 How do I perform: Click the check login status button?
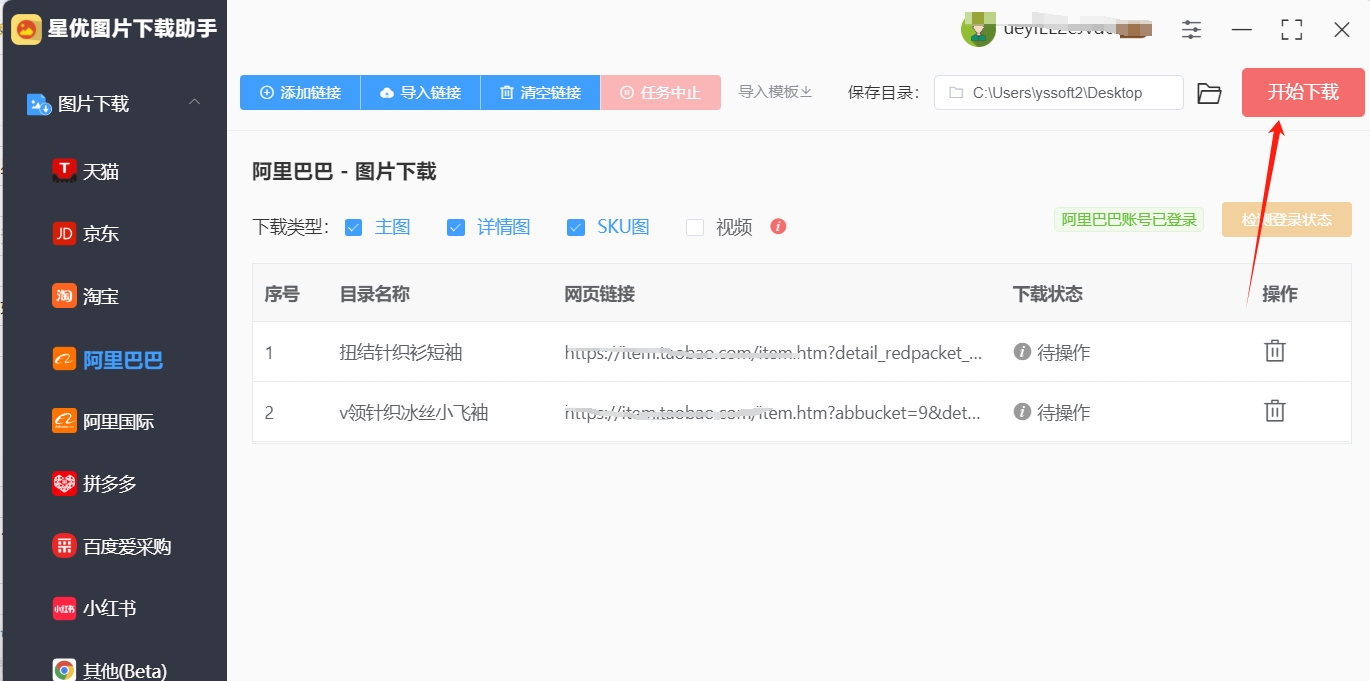[1287, 220]
